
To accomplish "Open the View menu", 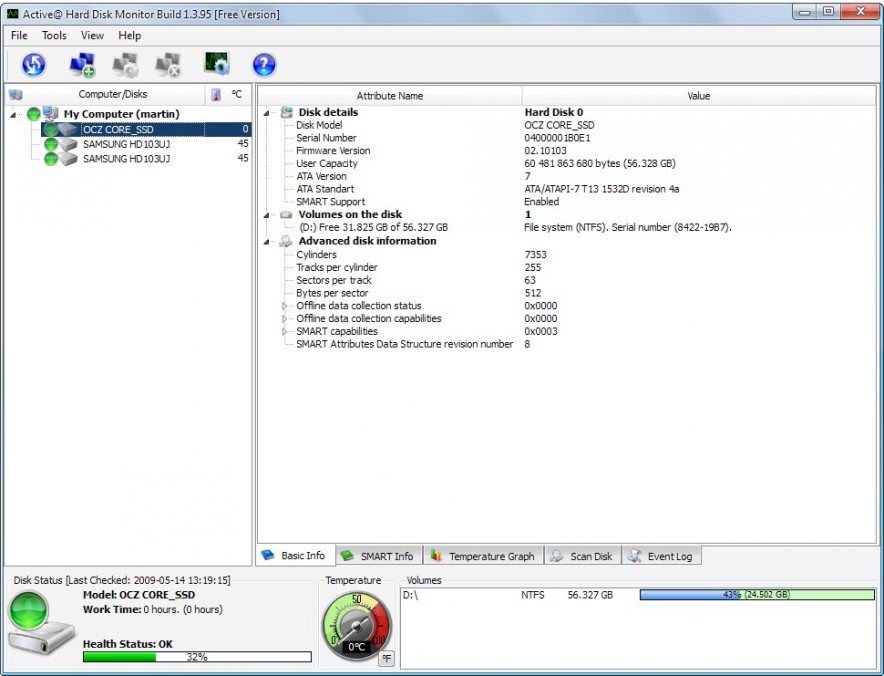I will tap(92, 36).
